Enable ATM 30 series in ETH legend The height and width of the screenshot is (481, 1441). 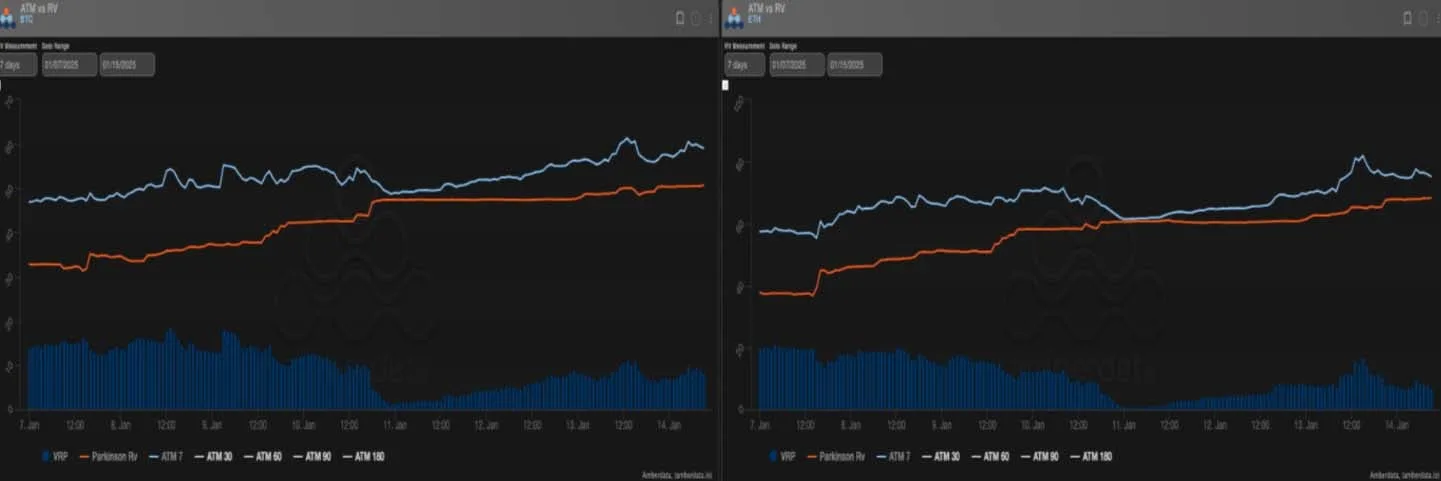pos(941,456)
